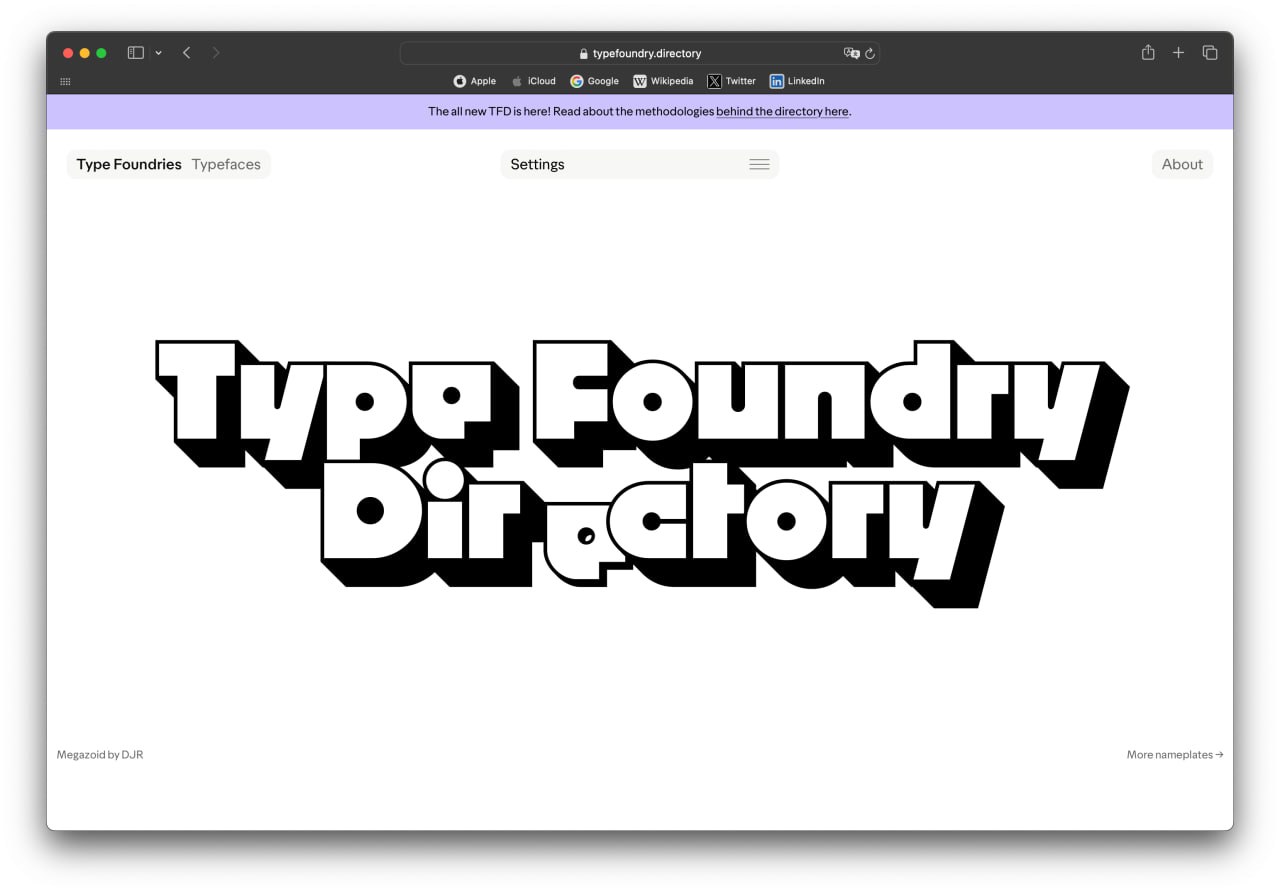The width and height of the screenshot is (1280, 892).
Task: Open the Wikipedia bookmark
Action: pos(663,81)
